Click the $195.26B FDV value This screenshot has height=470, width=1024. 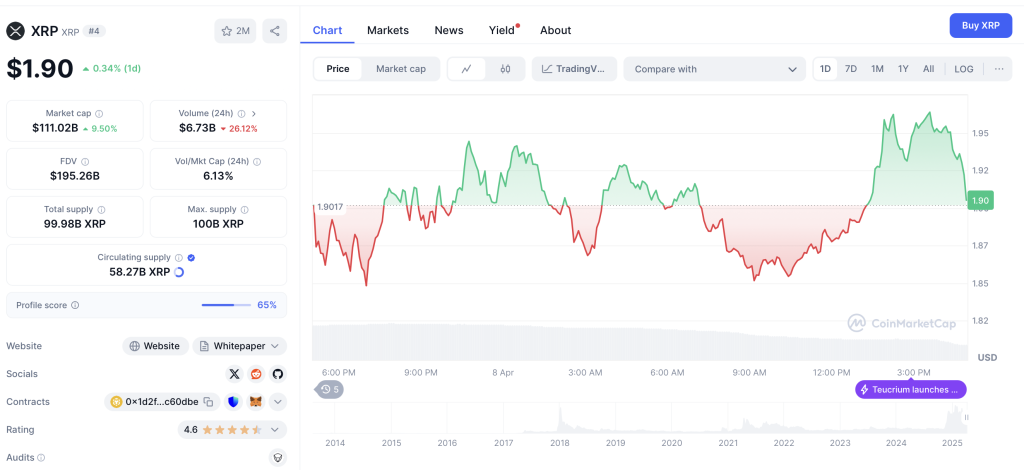[75, 176]
